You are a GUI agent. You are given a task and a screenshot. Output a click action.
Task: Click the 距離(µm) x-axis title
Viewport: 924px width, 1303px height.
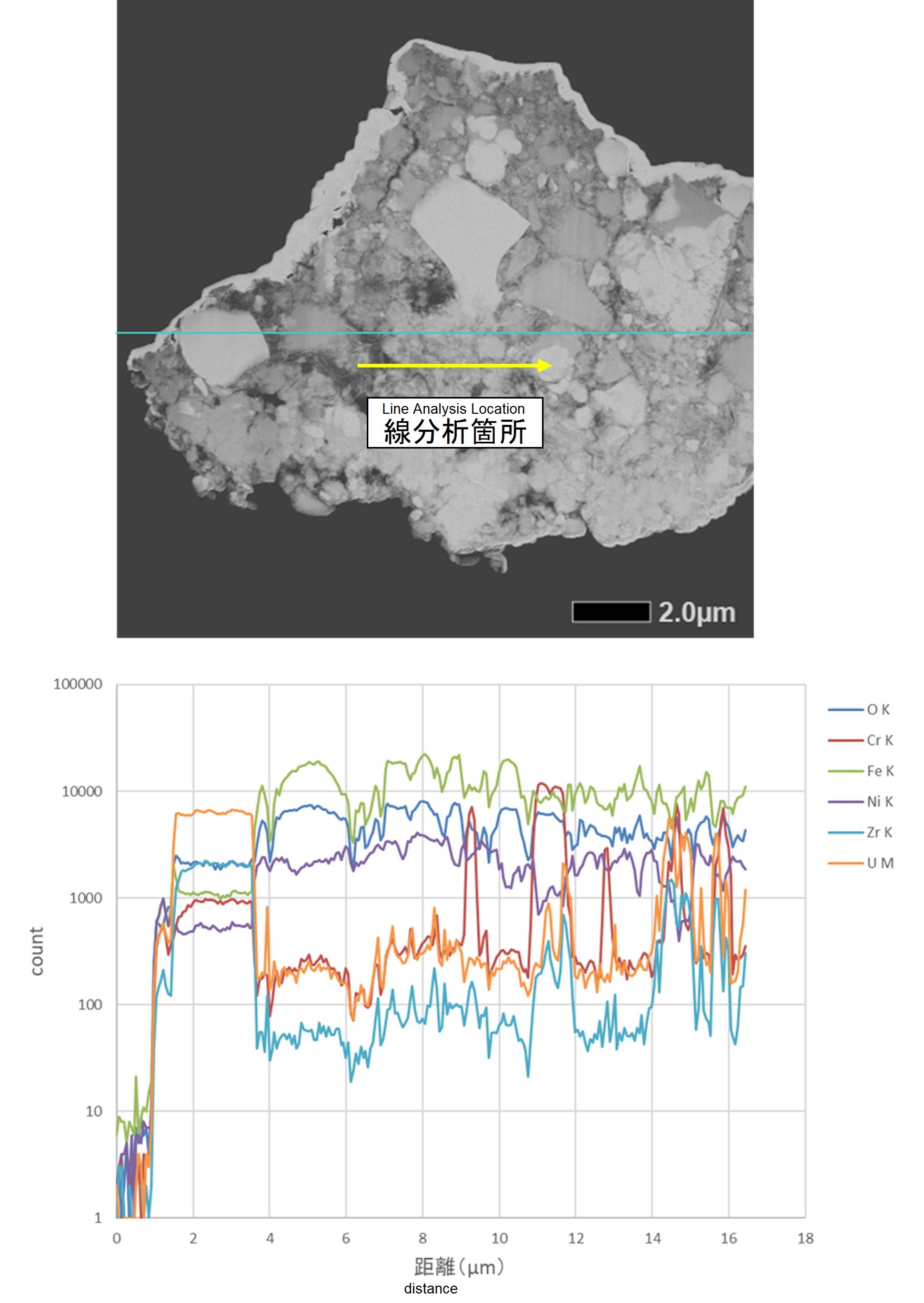click(x=459, y=1266)
